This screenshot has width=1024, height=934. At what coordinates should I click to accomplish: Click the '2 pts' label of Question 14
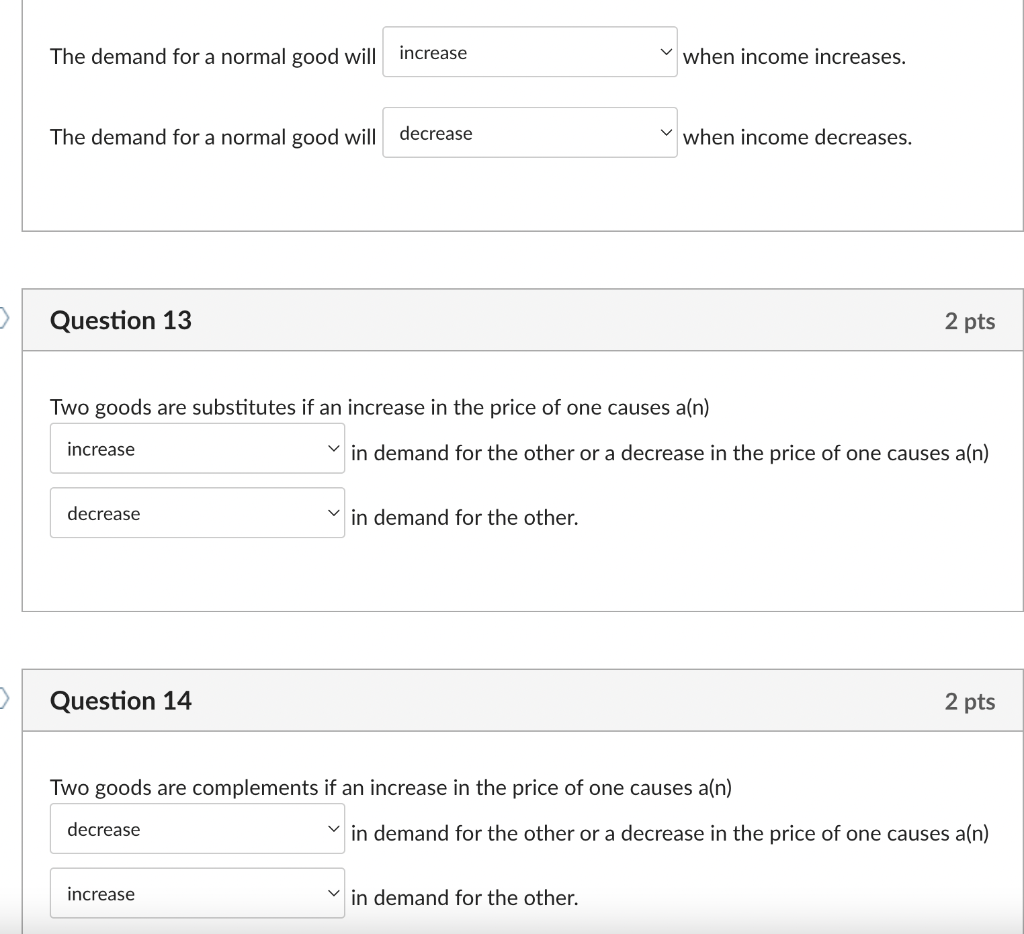point(970,701)
